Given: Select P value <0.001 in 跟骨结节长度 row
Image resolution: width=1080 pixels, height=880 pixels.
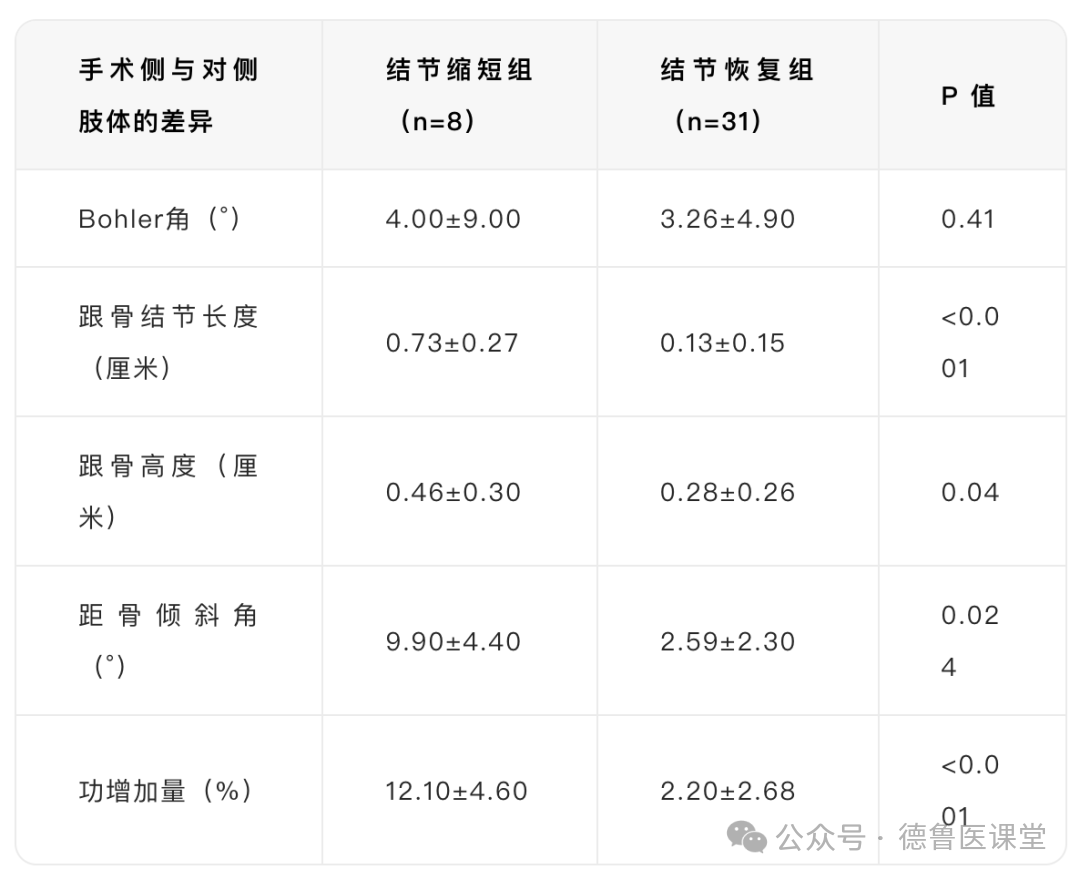Looking at the screenshot, I should click(970, 342).
